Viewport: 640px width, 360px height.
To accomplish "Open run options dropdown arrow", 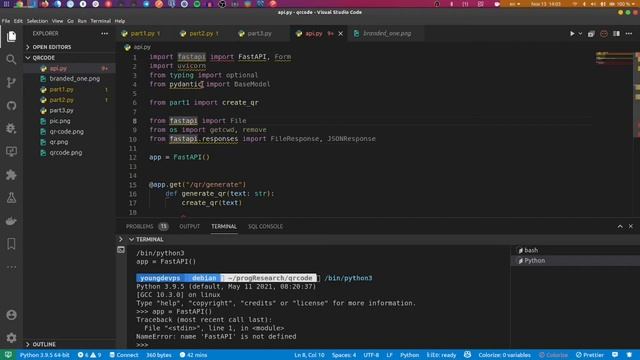I will click(x=580, y=33).
